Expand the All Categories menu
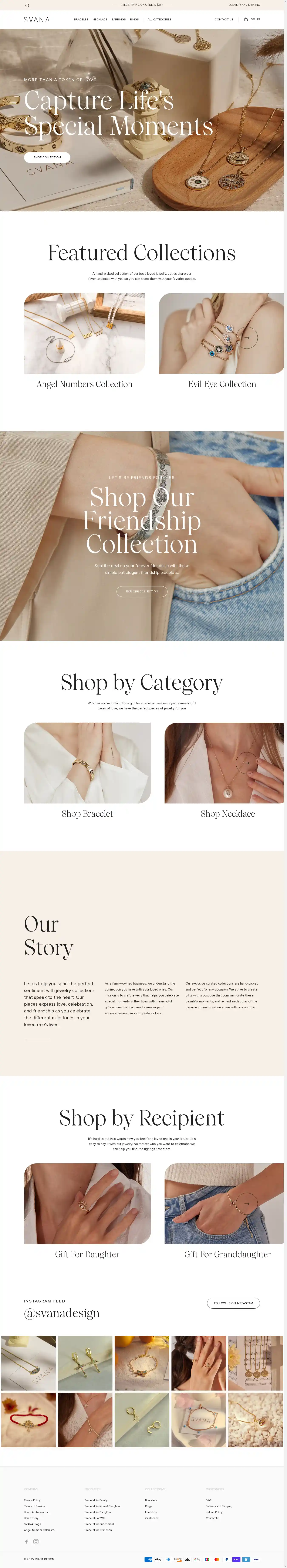 (x=159, y=20)
